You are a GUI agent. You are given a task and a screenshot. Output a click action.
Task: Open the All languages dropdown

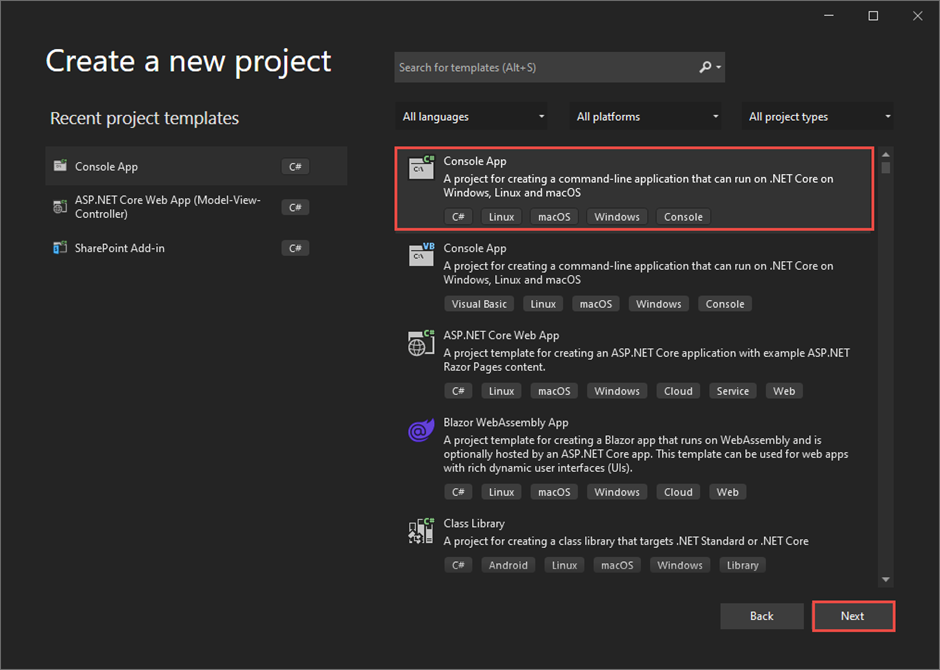tap(471, 116)
